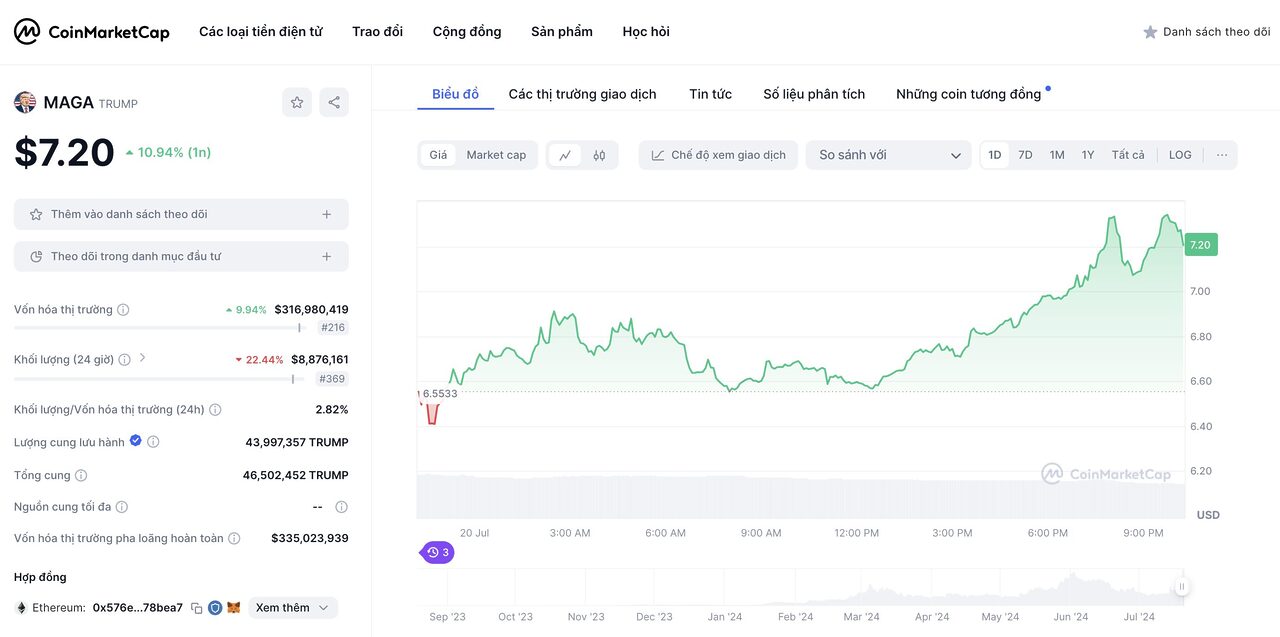Viewport: 1280px width, 637px height.
Task: Toggle LOG scale on chart
Action: tap(1180, 155)
